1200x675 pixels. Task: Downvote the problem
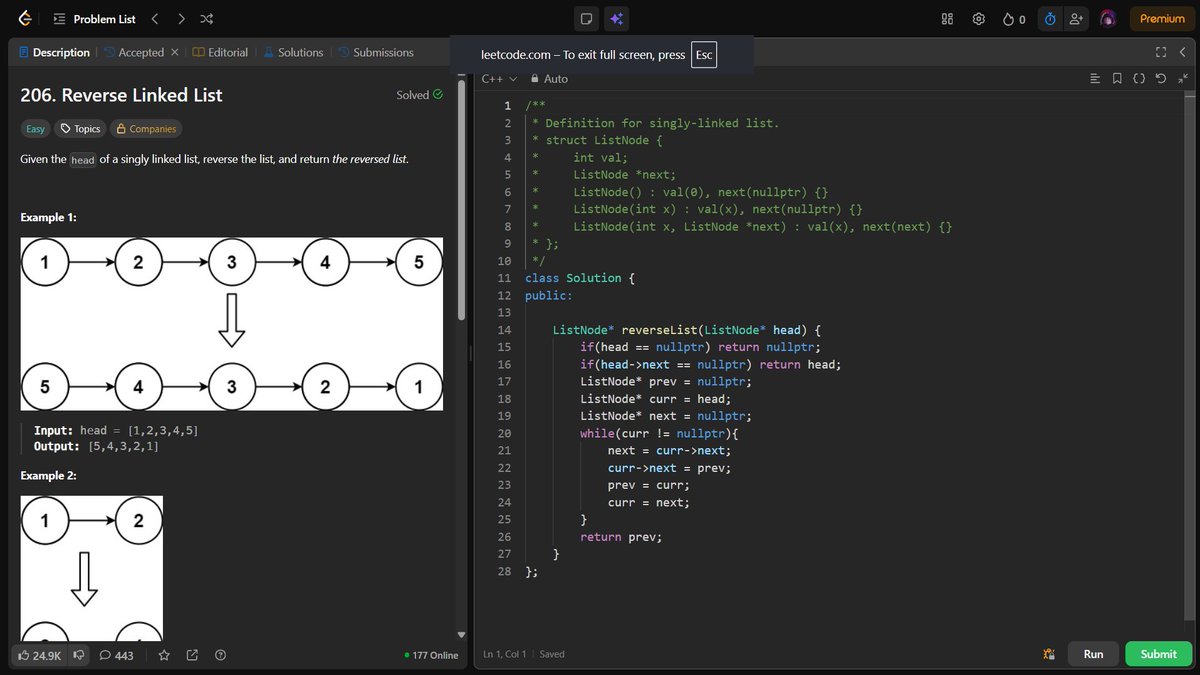[x=81, y=655]
